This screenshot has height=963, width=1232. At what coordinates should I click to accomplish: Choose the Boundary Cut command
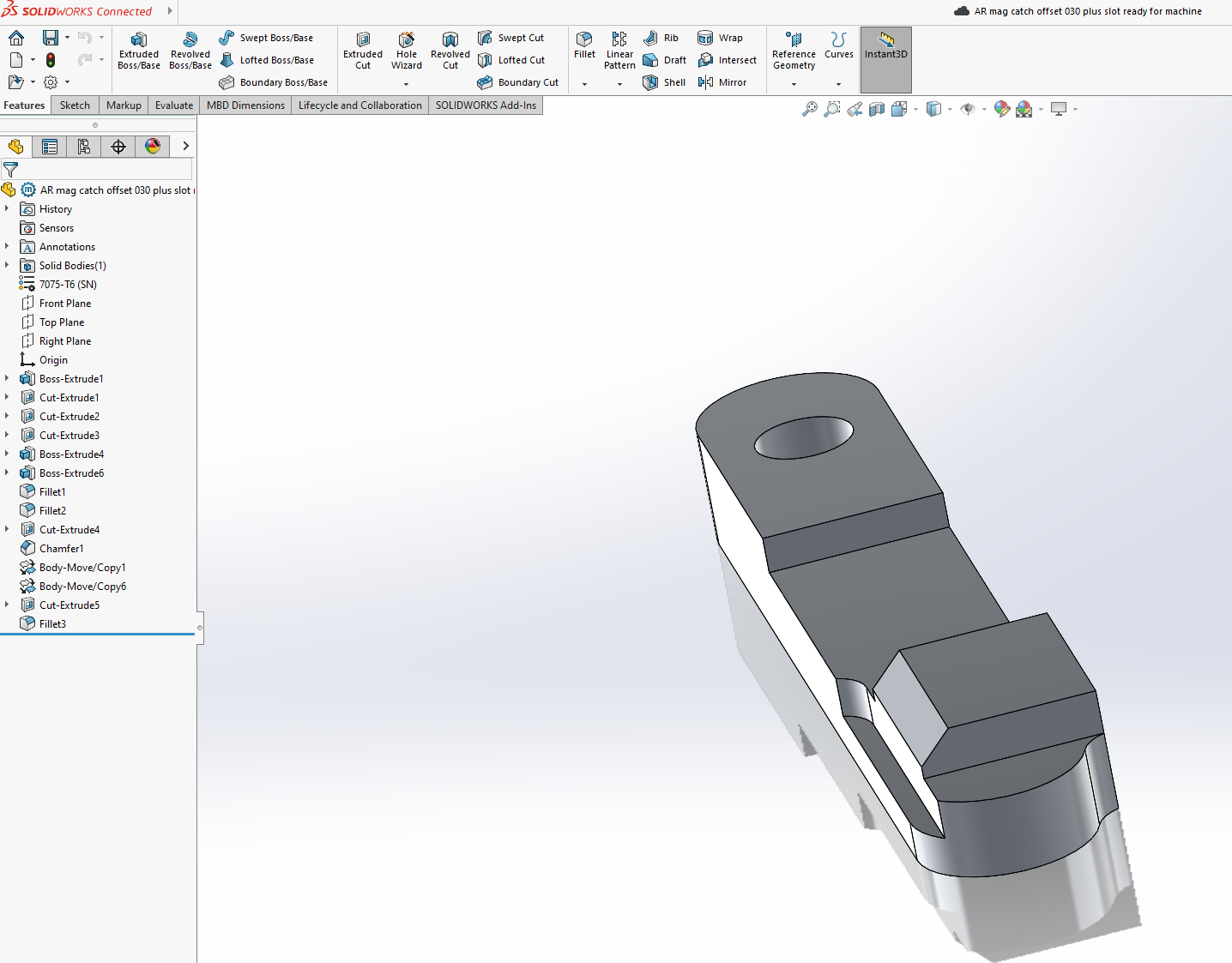(x=518, y=82)
